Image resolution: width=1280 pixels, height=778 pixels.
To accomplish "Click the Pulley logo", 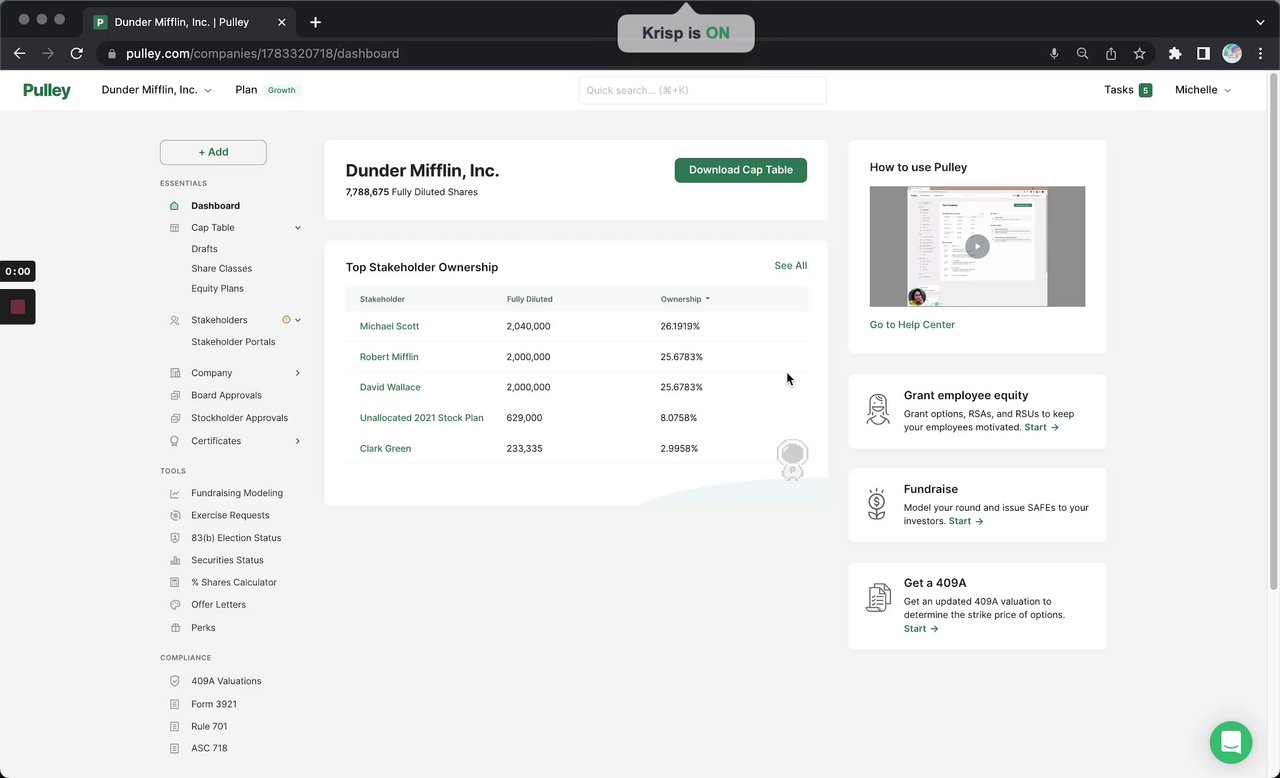I will coord(47,91).
